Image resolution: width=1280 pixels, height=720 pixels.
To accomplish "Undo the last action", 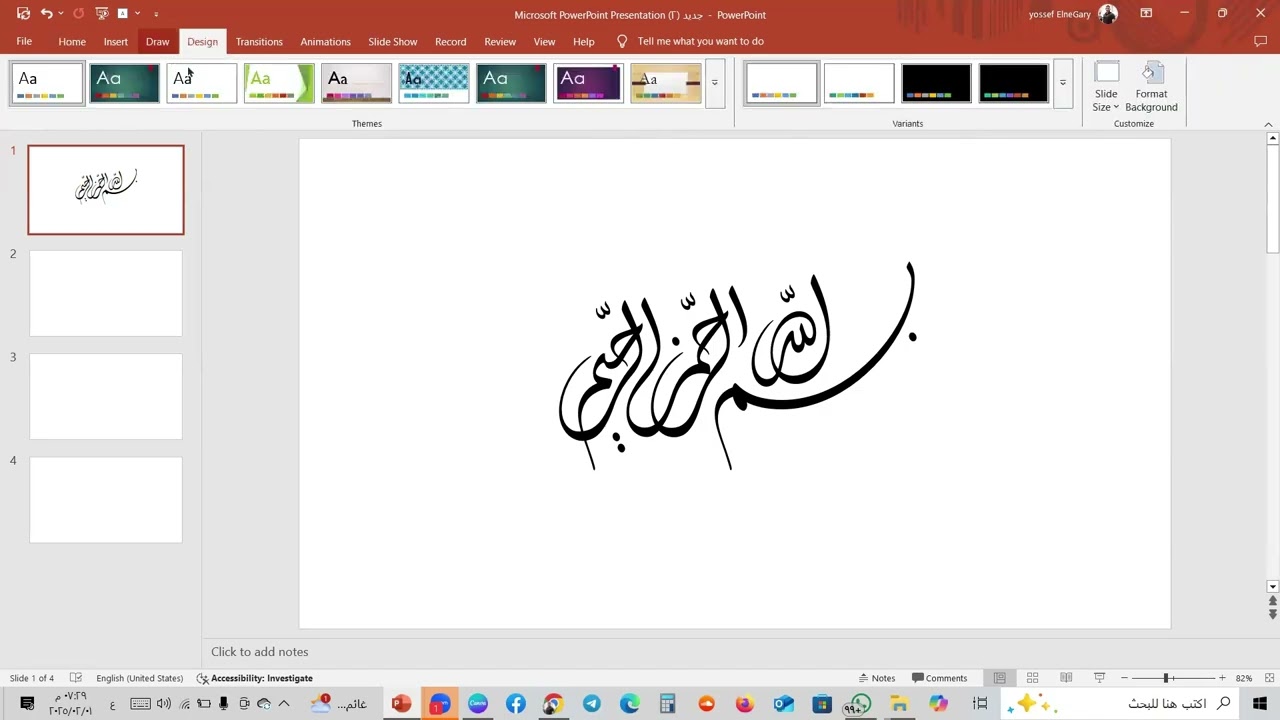I will coord(46,14).
